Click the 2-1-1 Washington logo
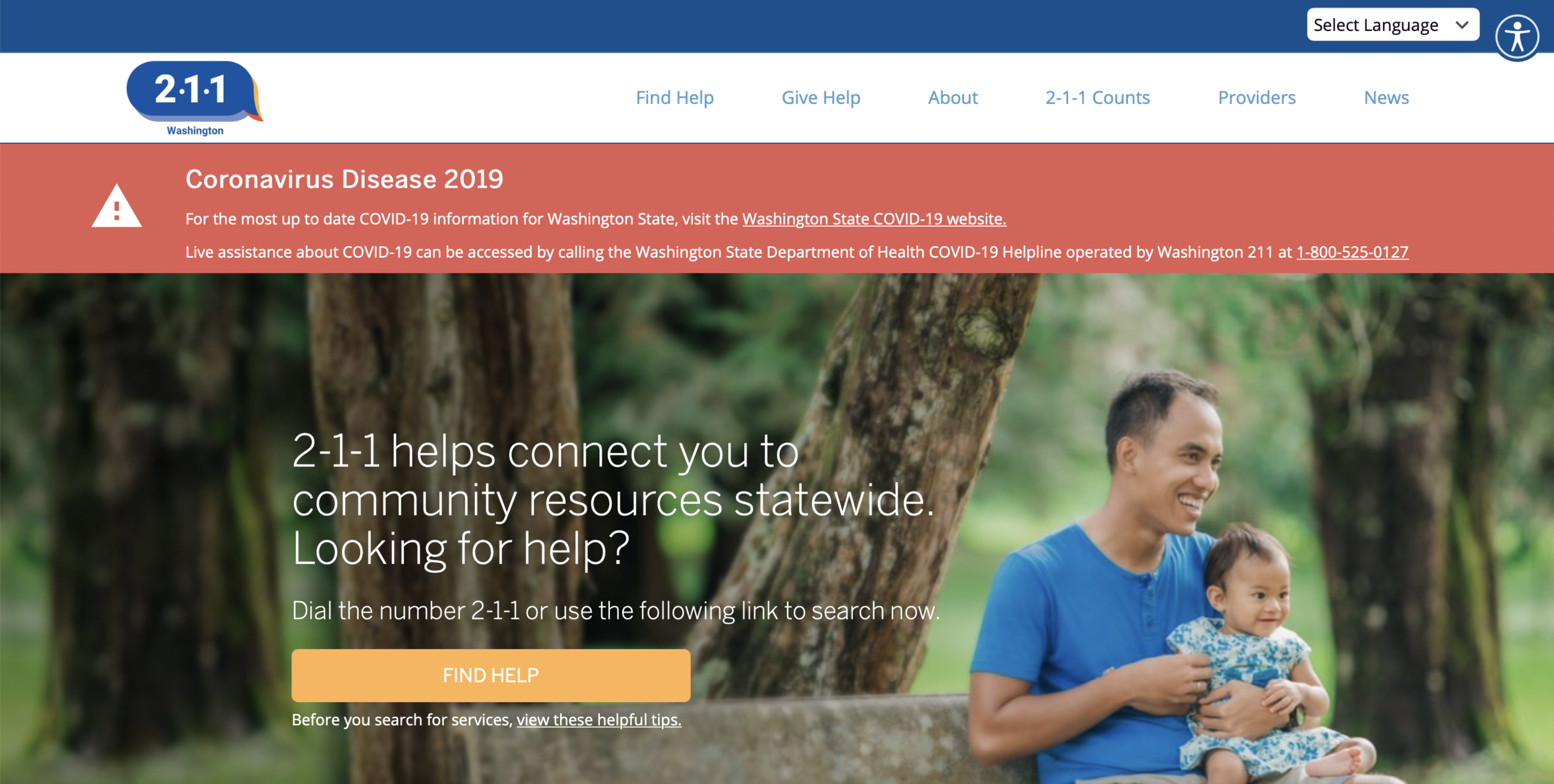This screenshot has height=784, width=1554. coord(194,98)
